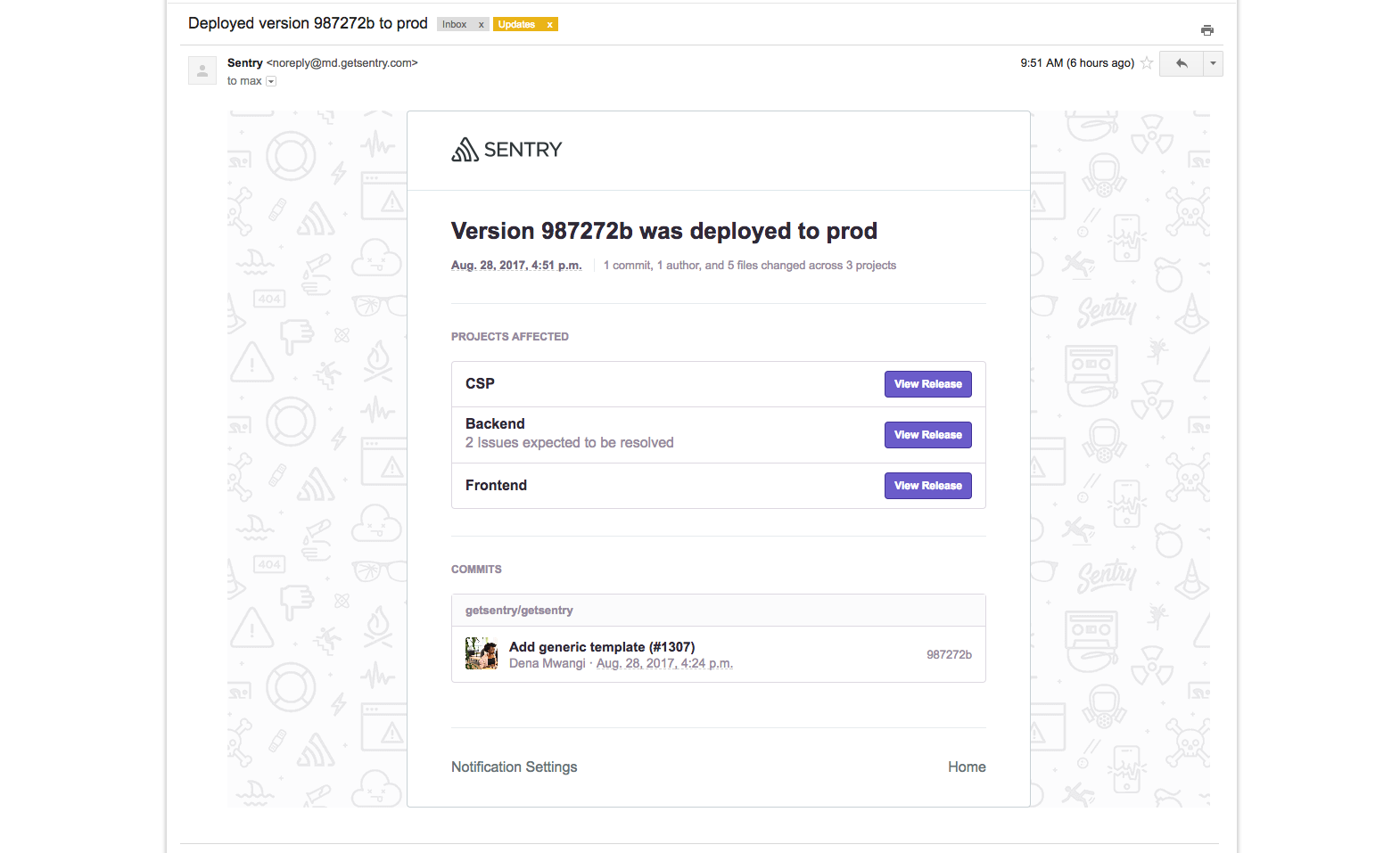1400x853 pixels.
Task: Click commit hash 987272b
Action: pyautogui.click(x=949, y=655)
